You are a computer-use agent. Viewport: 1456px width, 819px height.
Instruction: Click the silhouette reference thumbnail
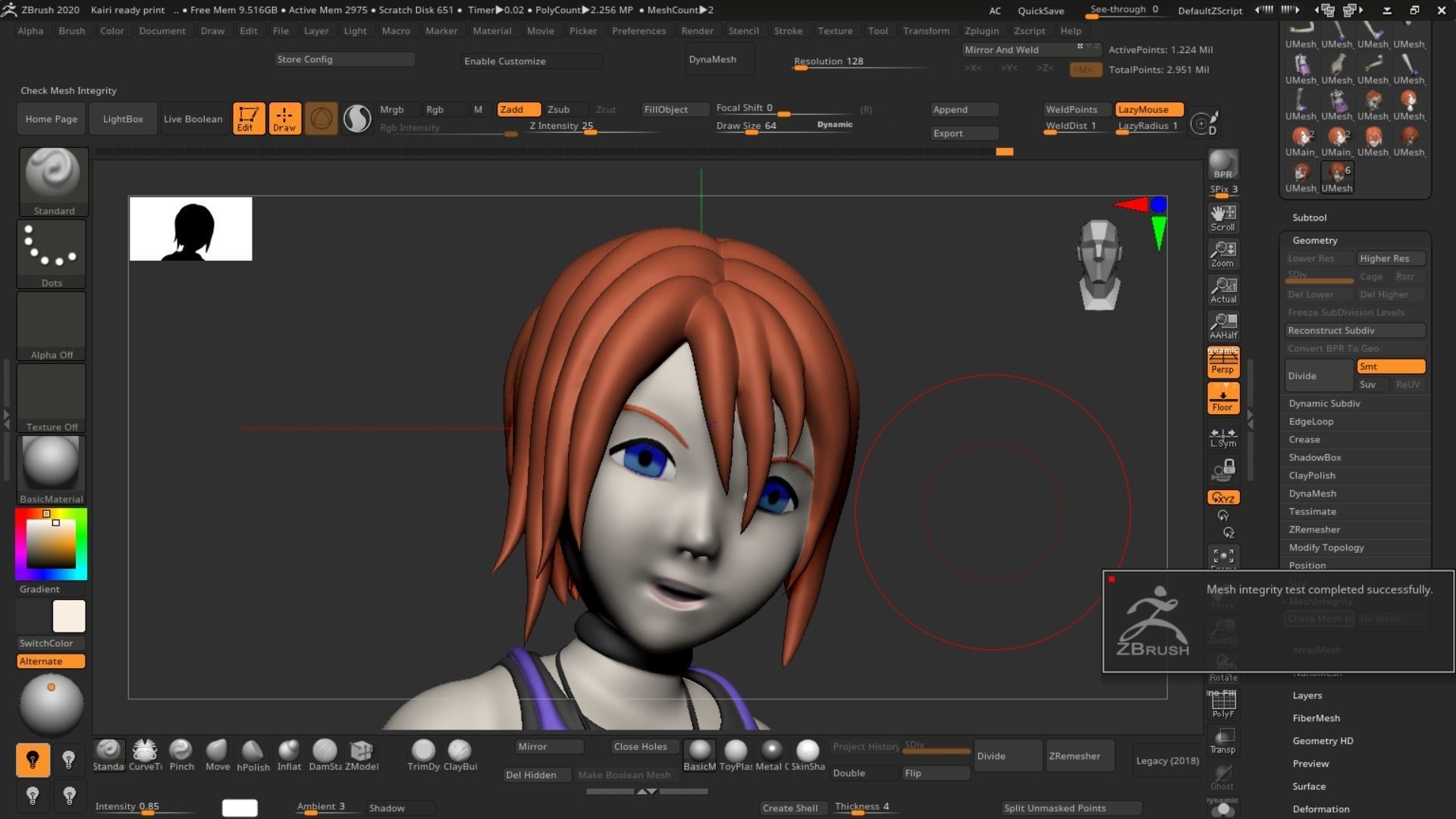(191, 229)
